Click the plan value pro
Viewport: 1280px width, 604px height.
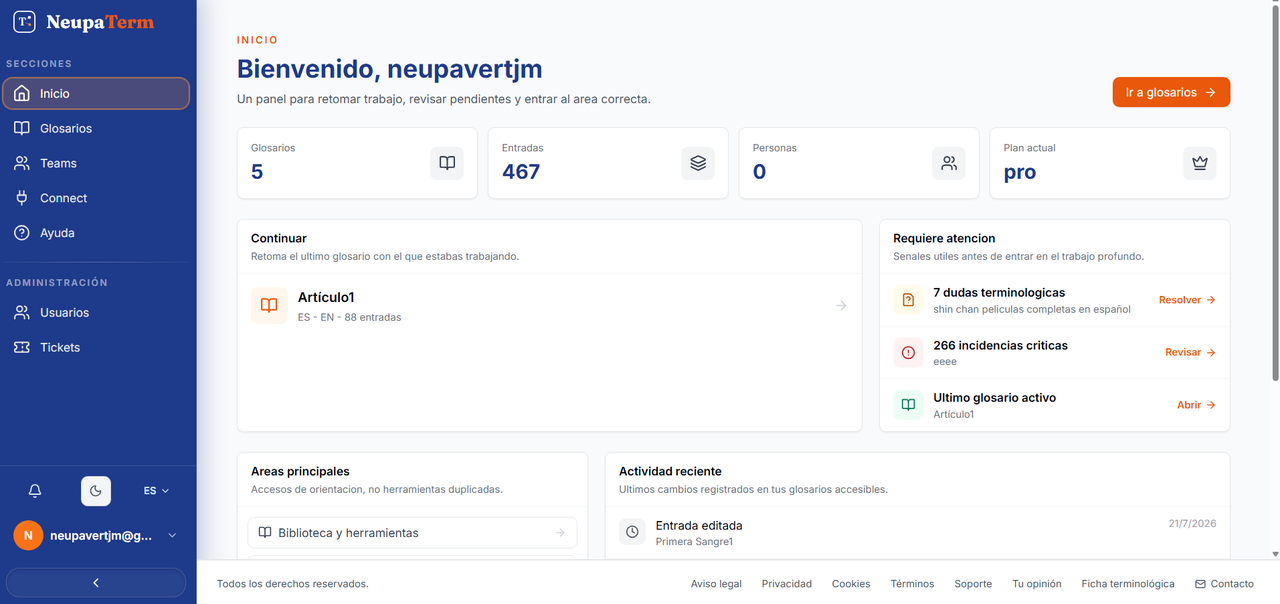pos(1020,173)
